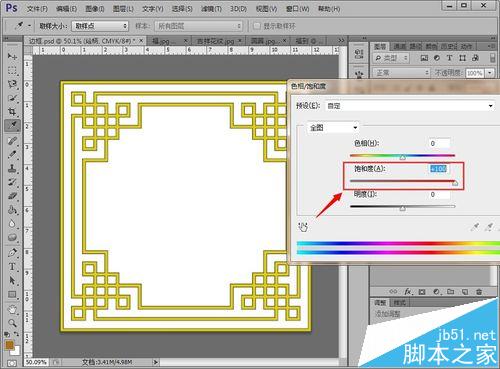Click the create new layer icon
This screenshot has height=369, width=500.
[x=465, y=292]
